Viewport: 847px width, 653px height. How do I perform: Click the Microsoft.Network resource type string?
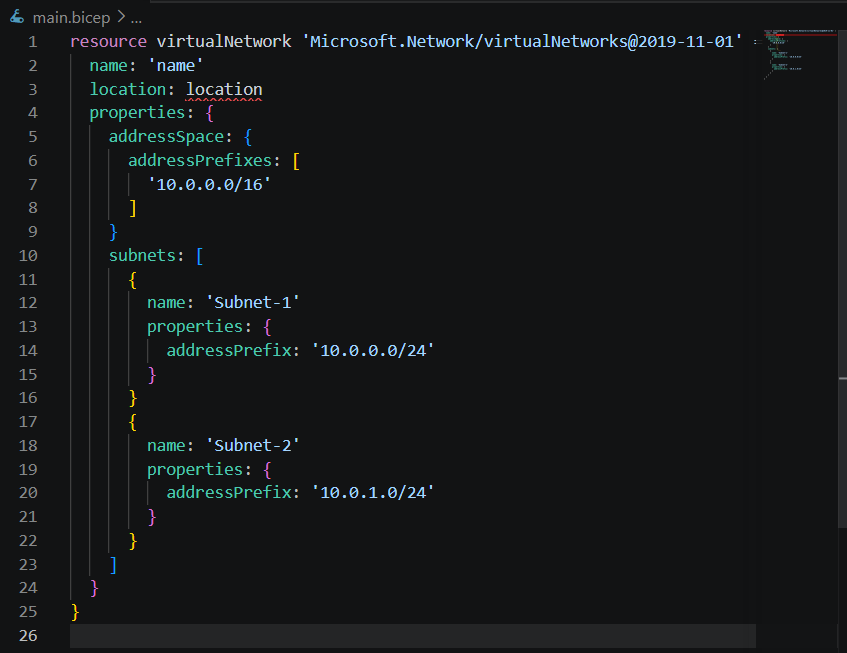(x=523, y=41)
